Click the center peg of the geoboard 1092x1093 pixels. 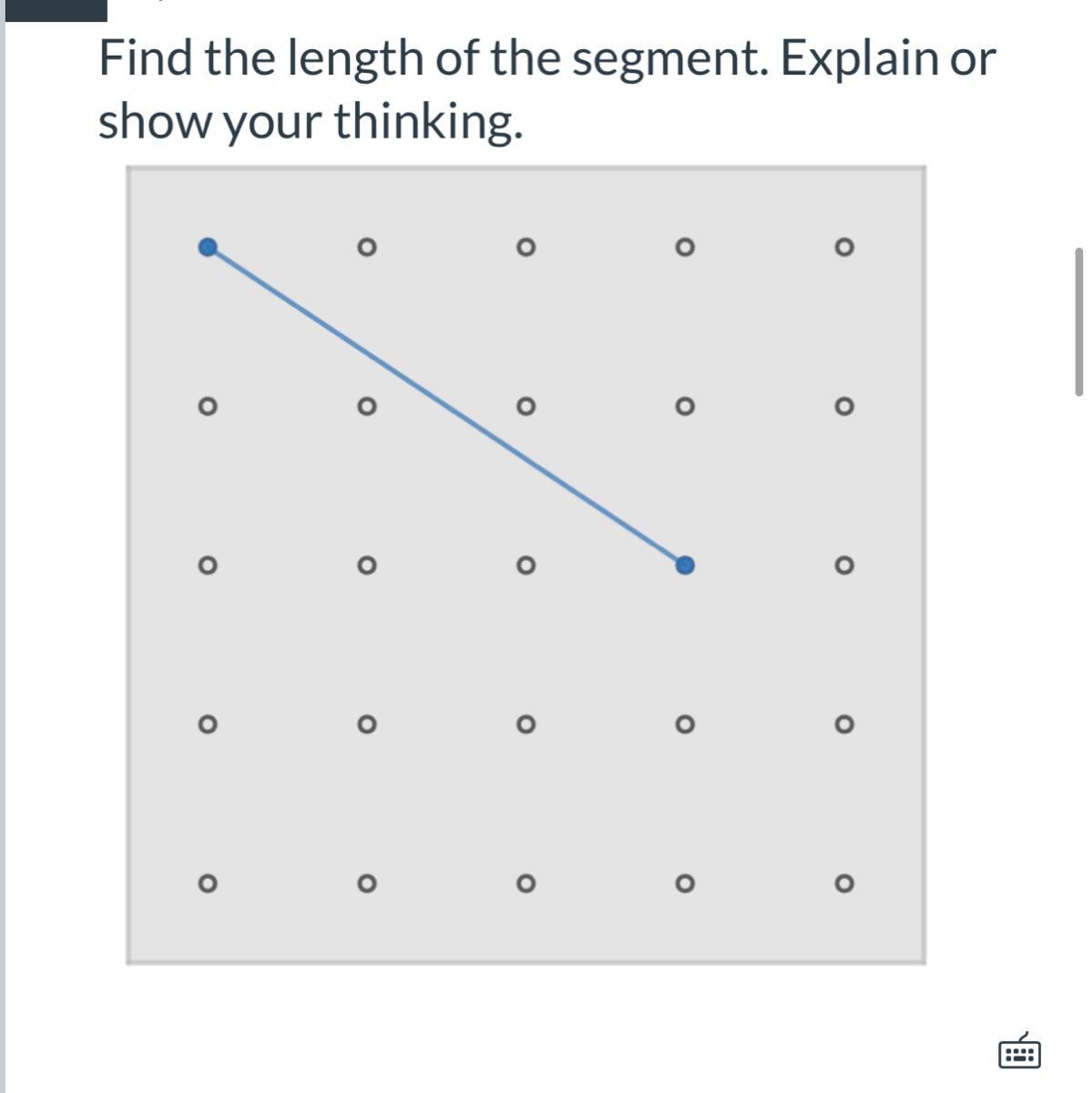pyautogui.click(x=525, y=566)
